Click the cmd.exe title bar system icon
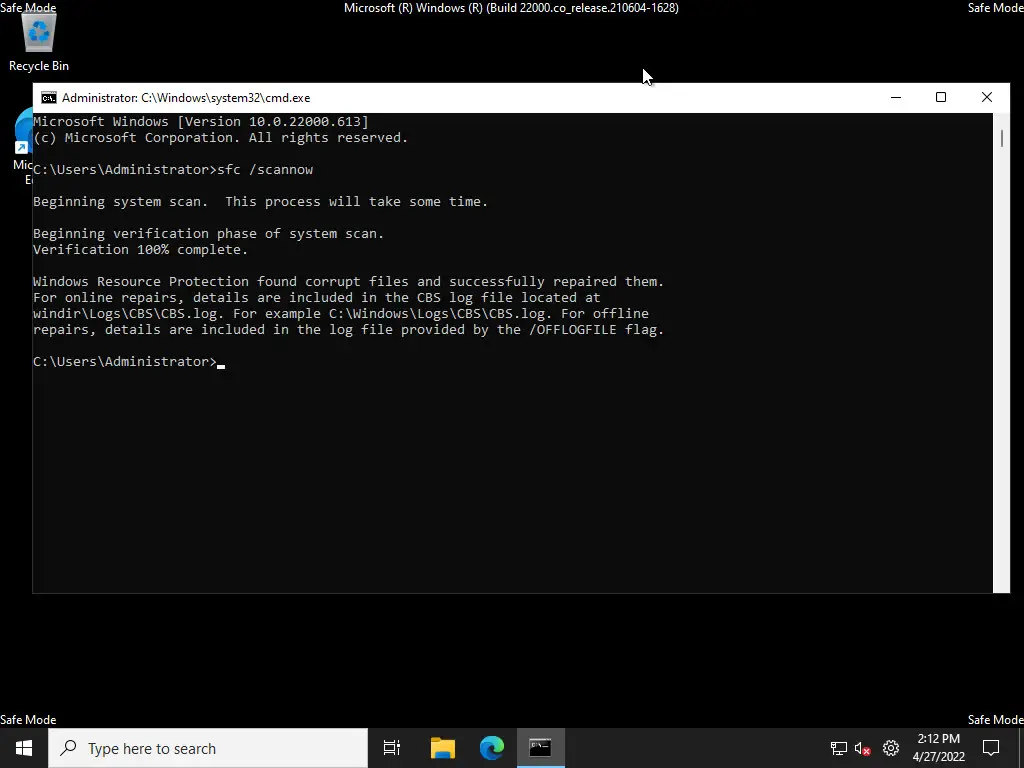 click(48, 98)
